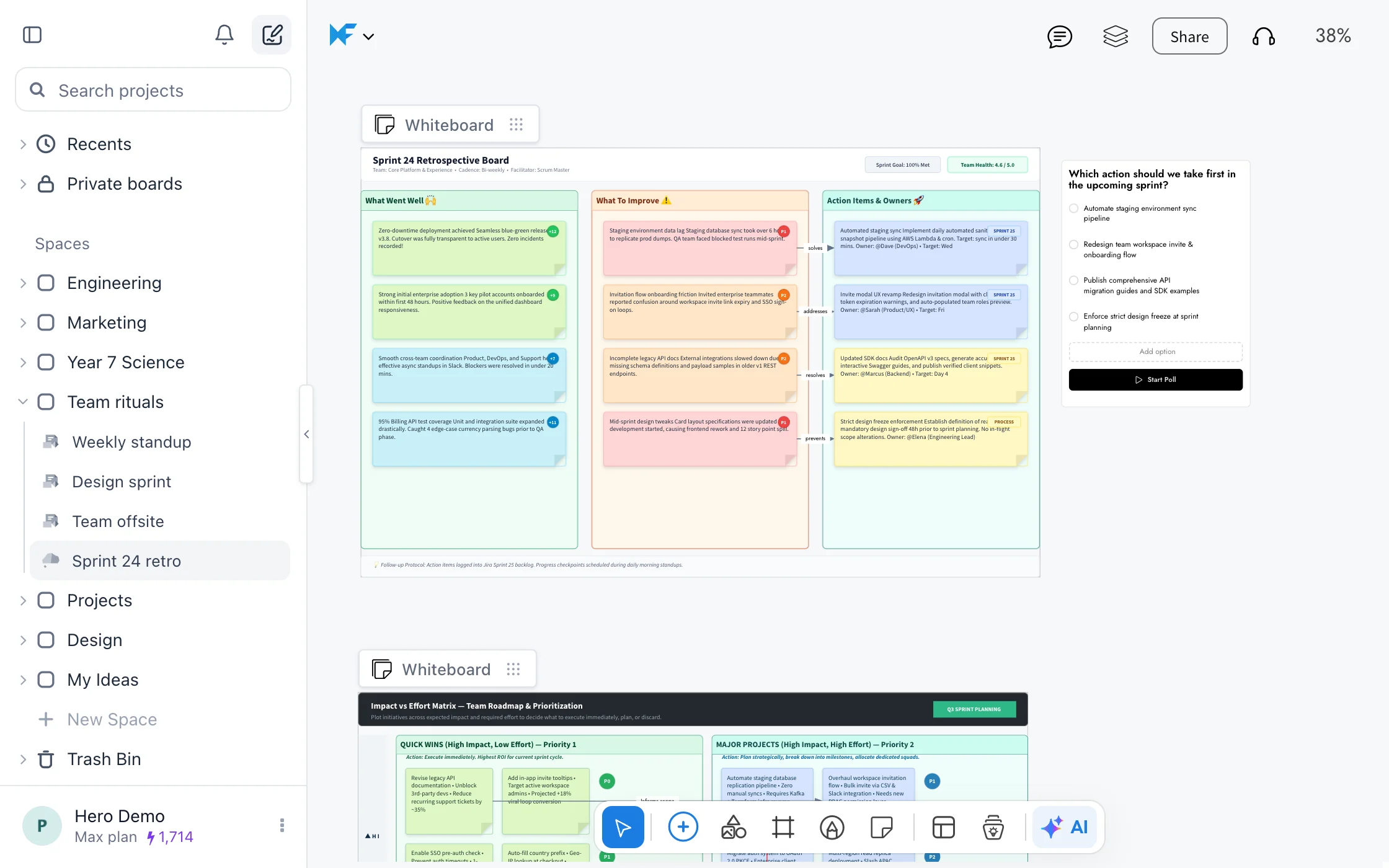Expand the Private boards section
The height and width of the screenshot is (868, 1389).
(x=23, y=184)
